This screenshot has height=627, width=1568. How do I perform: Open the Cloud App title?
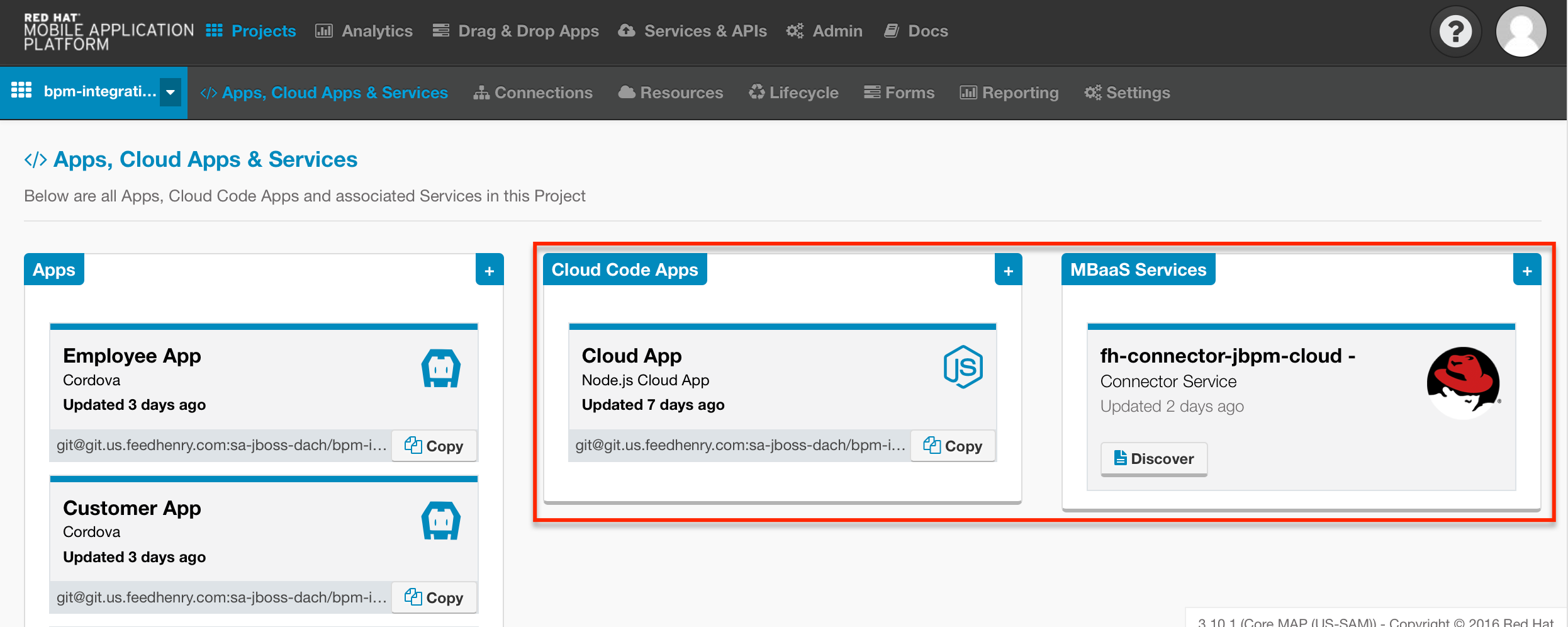click(632, 356)
